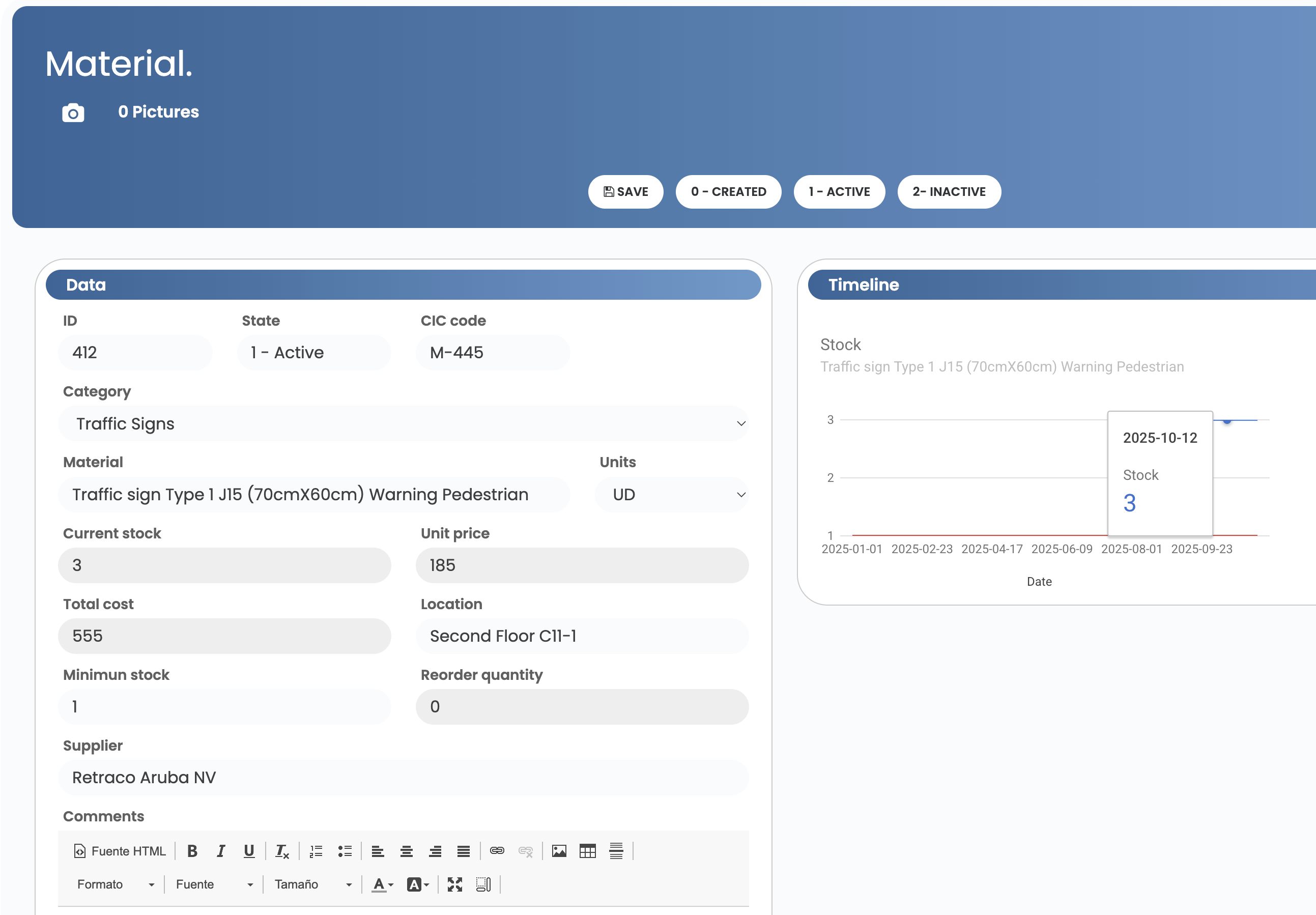Maximize the Comments editor to fullscreen

[x=454, y=884]
